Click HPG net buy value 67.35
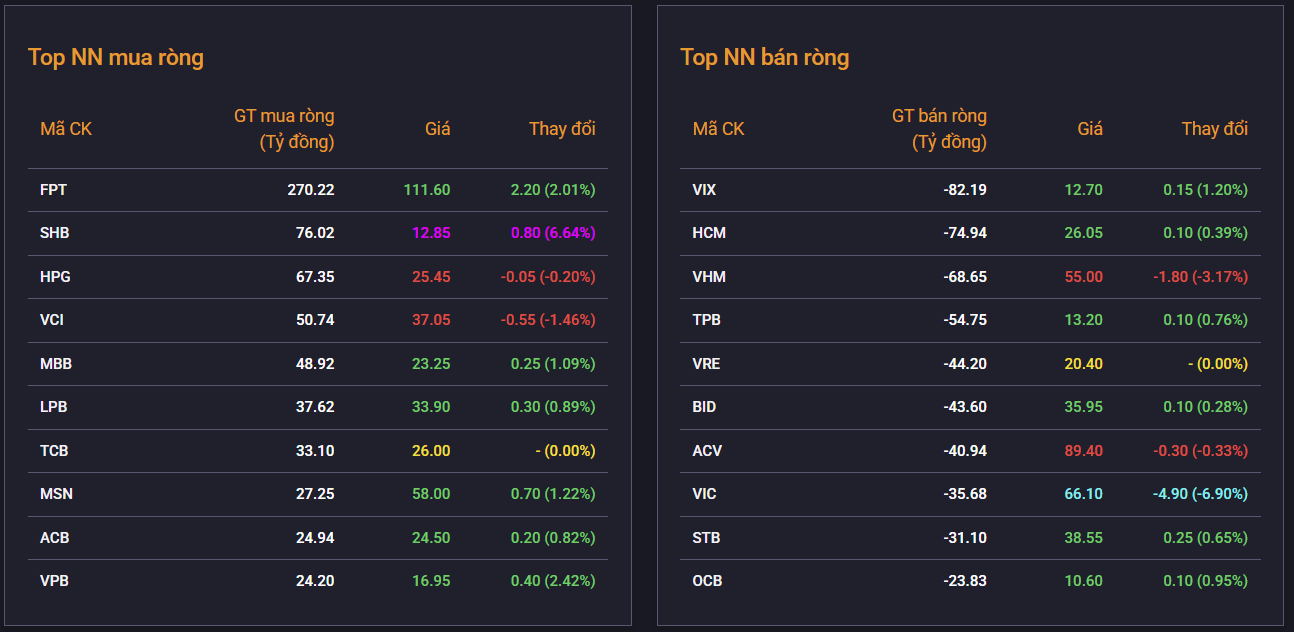Viewport: 1294px width, 632px height. [x=315, y=277]
